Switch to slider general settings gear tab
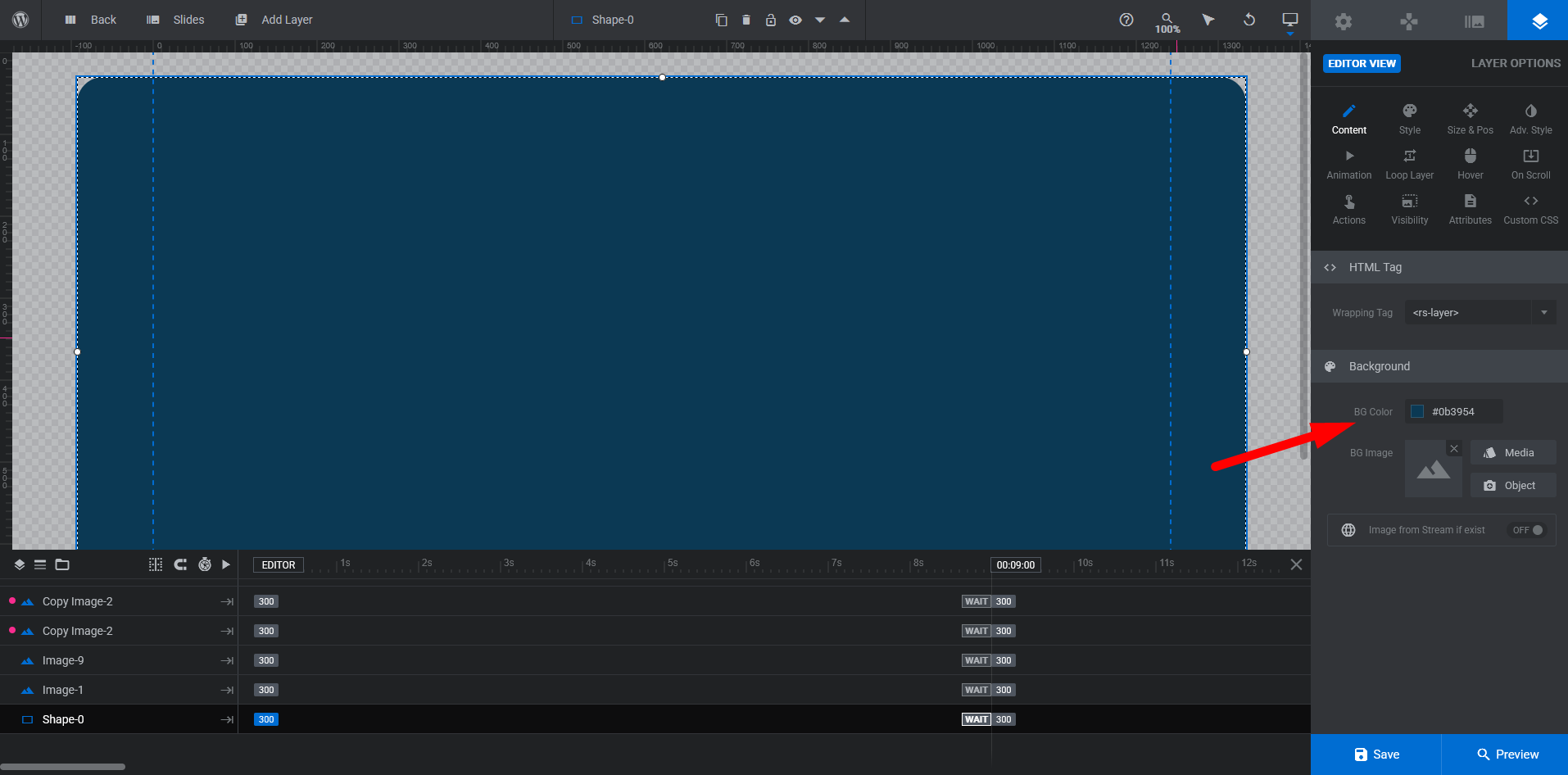 1343,21
